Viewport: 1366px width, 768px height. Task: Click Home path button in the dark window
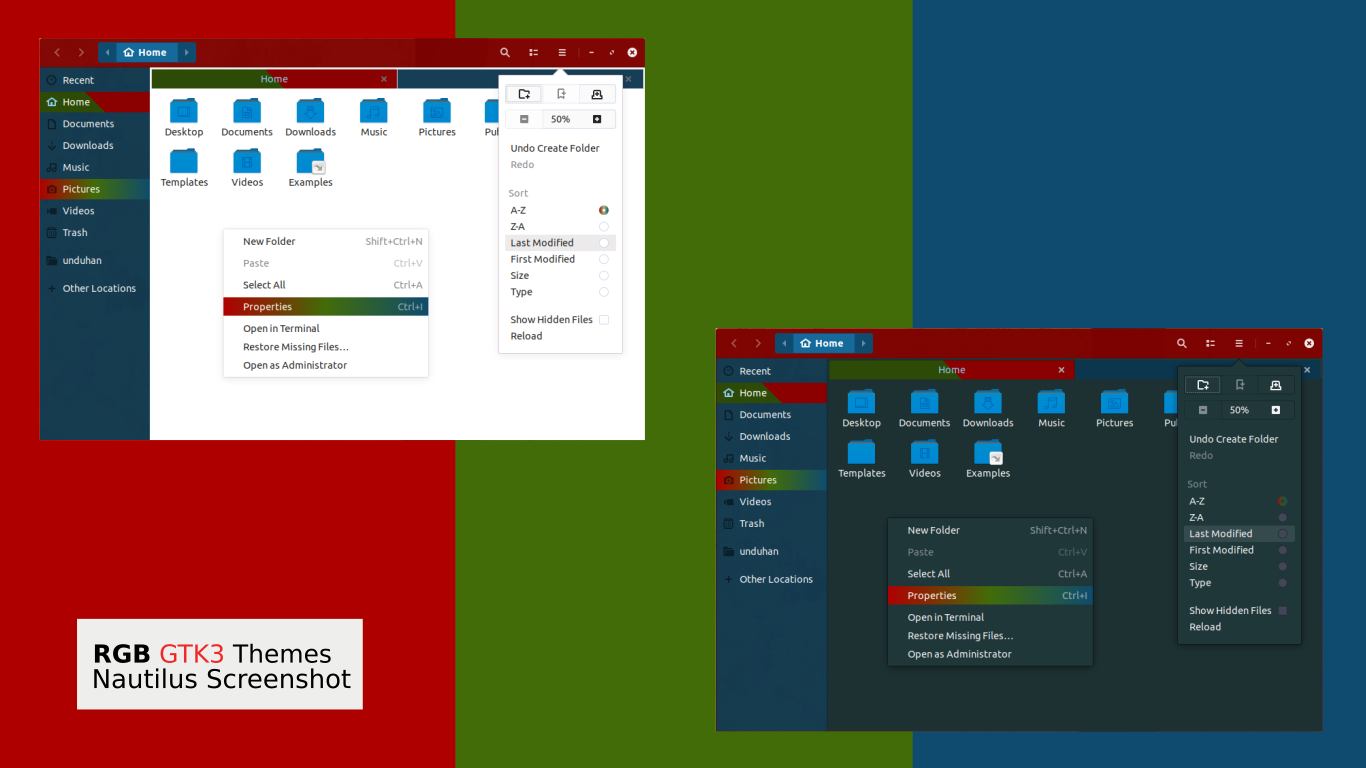pyautogui.click(x=824, y=343)
